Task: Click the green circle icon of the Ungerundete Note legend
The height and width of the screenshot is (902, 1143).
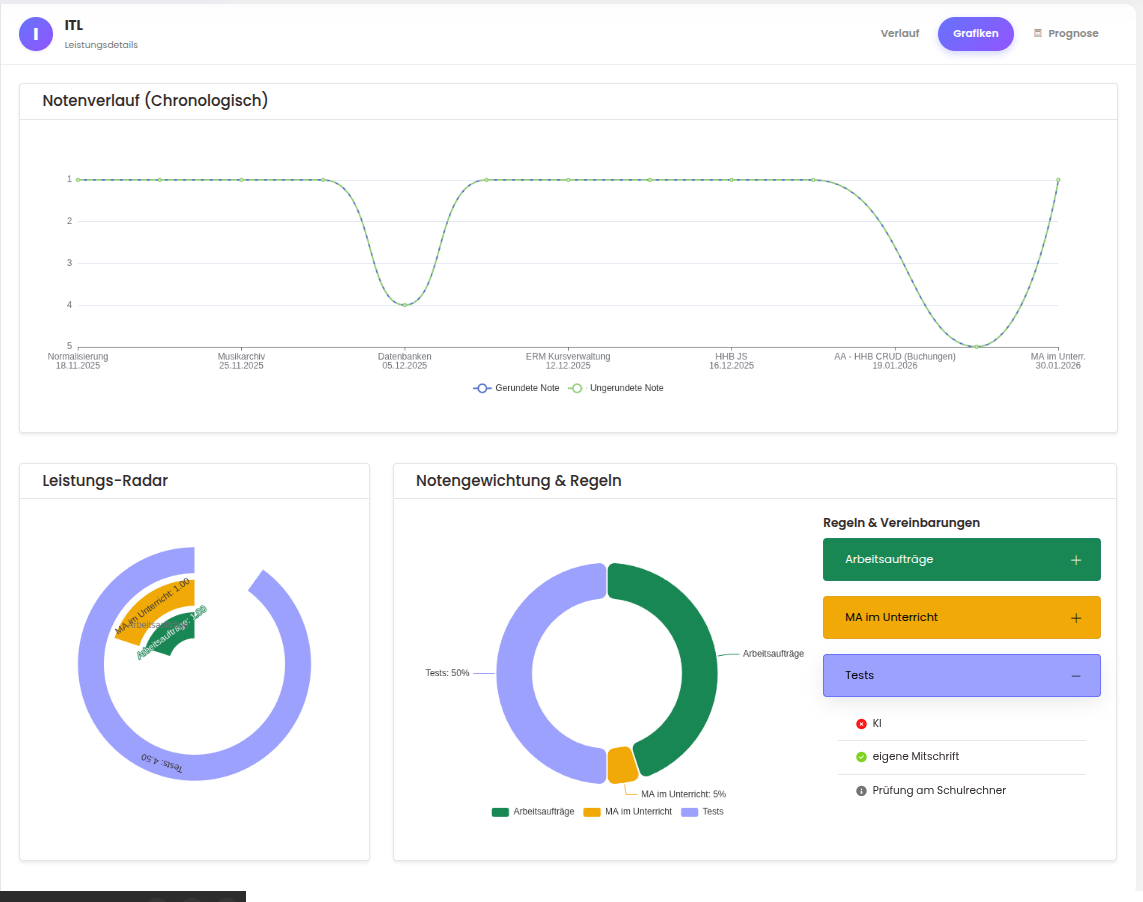Action: click(x=577, y=388)
